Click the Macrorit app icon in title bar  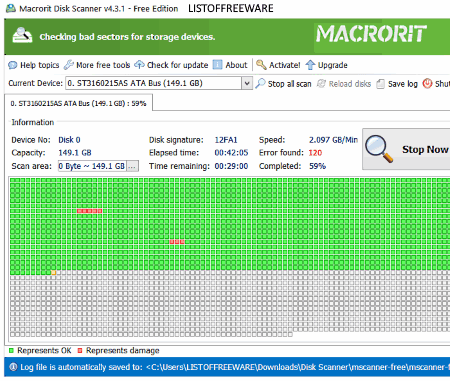click(11, 8)
